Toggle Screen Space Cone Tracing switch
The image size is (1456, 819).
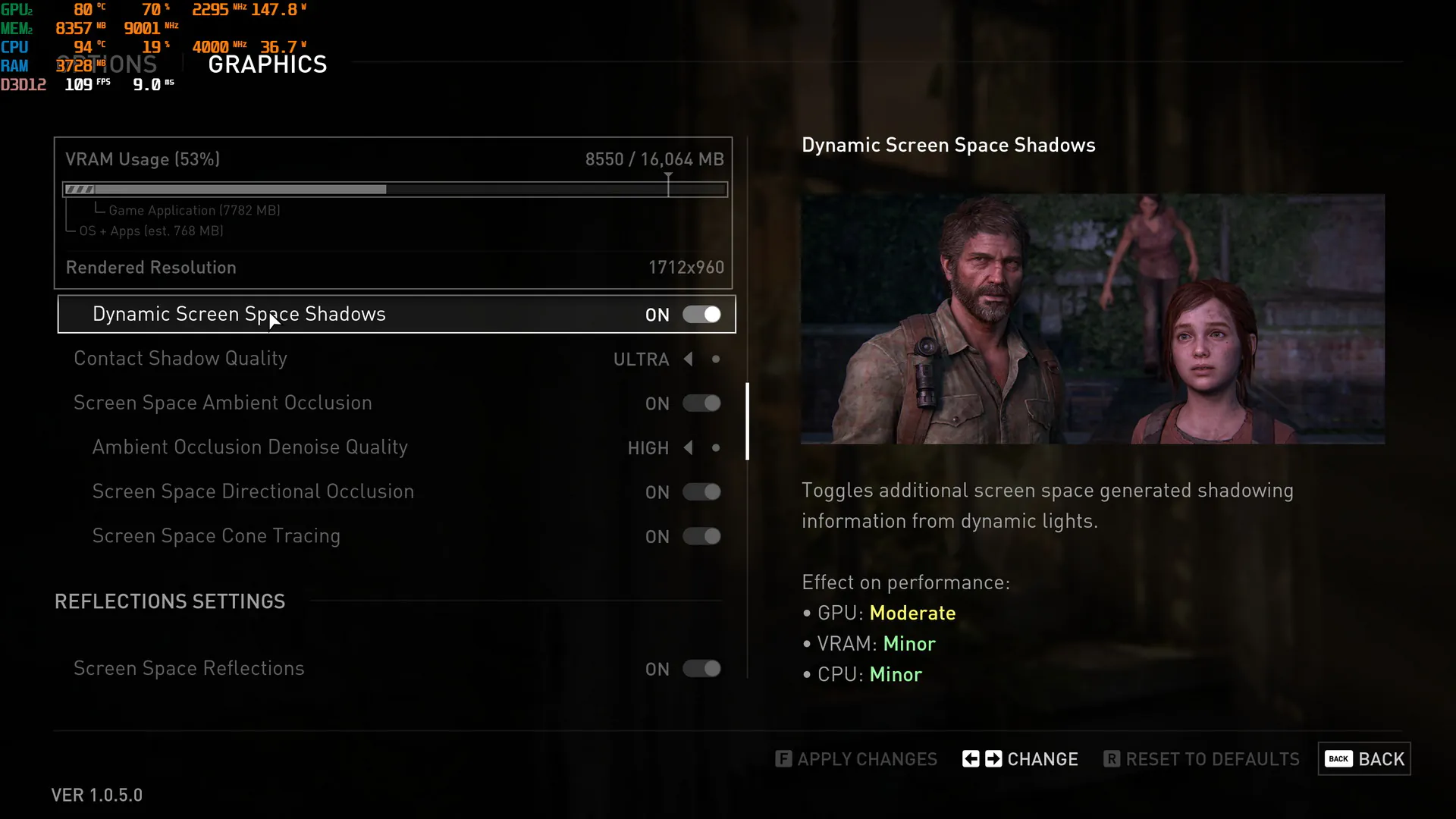[701, 536]
